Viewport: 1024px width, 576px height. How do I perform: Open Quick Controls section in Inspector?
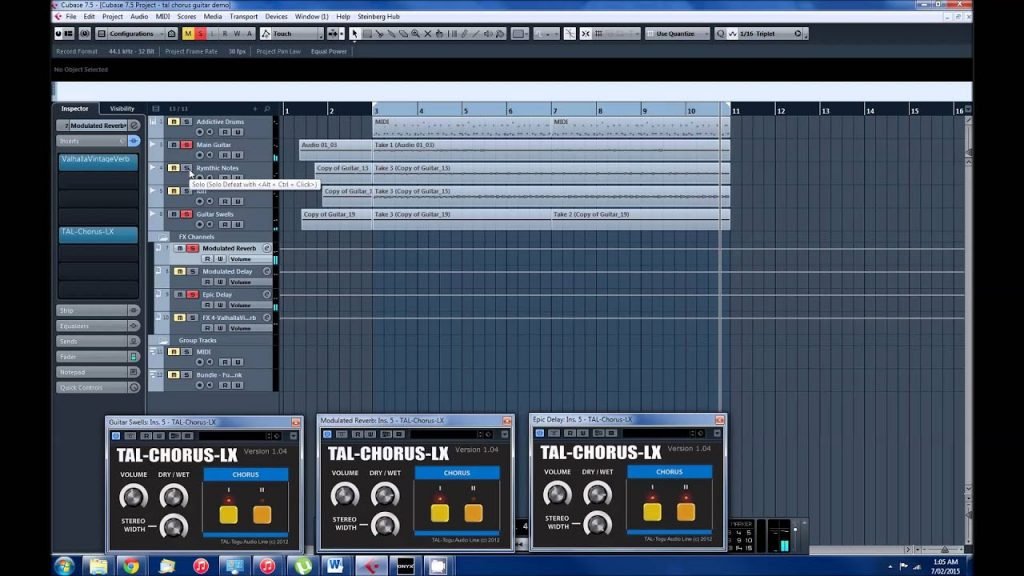98,387
